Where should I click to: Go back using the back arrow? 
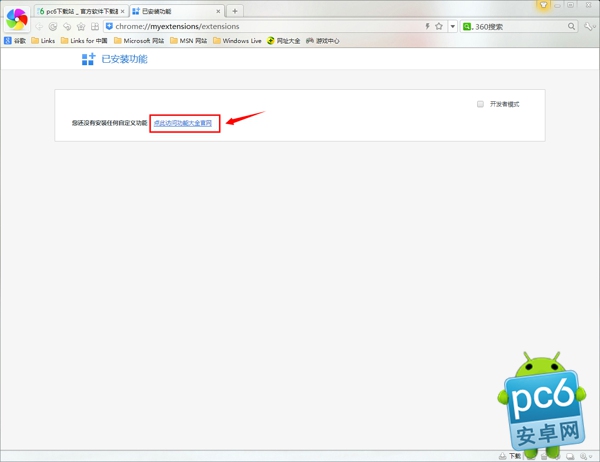pyautogui.click(x=40, y=26)
